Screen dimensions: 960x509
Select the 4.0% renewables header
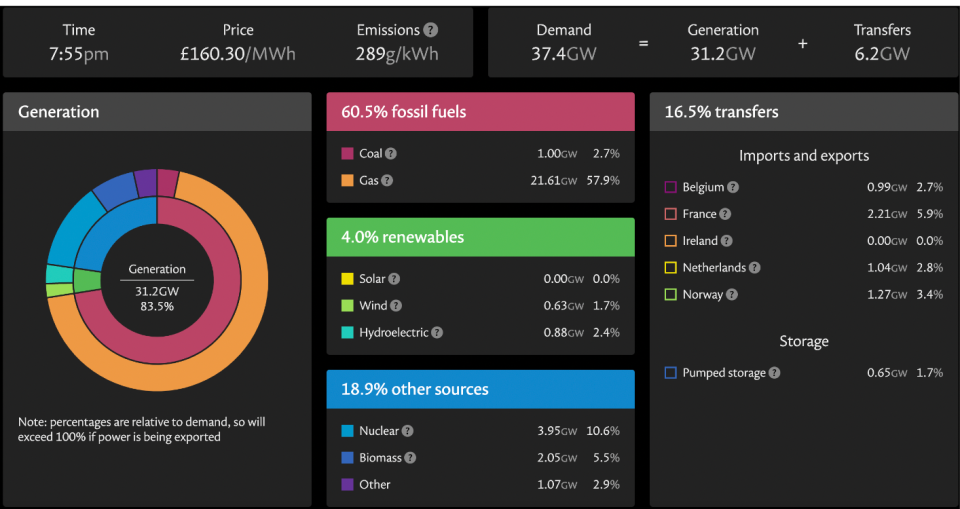click(480, 238)
